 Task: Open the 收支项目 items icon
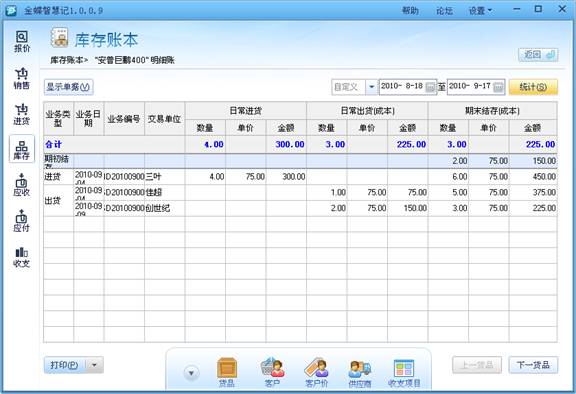[404, 372]
